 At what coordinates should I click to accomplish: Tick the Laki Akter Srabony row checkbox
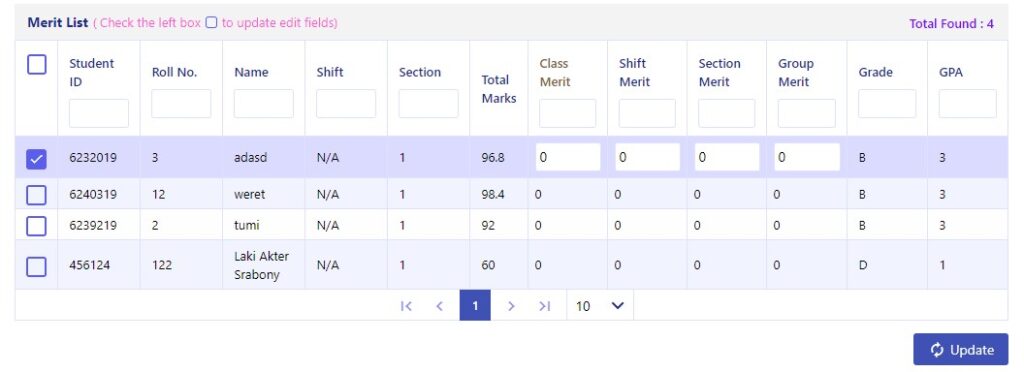coord(37,266)
